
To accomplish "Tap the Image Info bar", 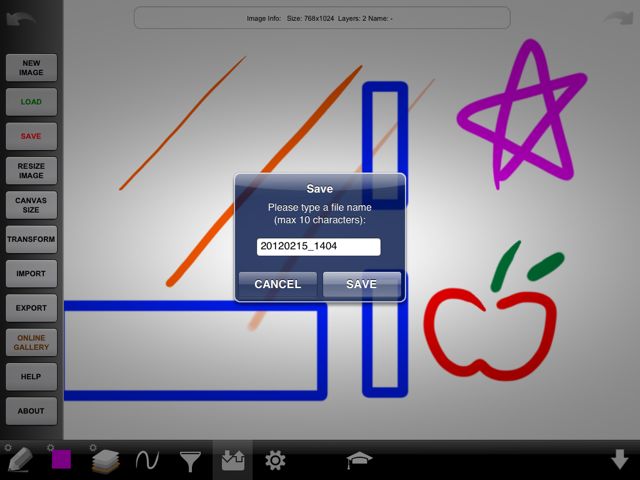I will [322, 18].
